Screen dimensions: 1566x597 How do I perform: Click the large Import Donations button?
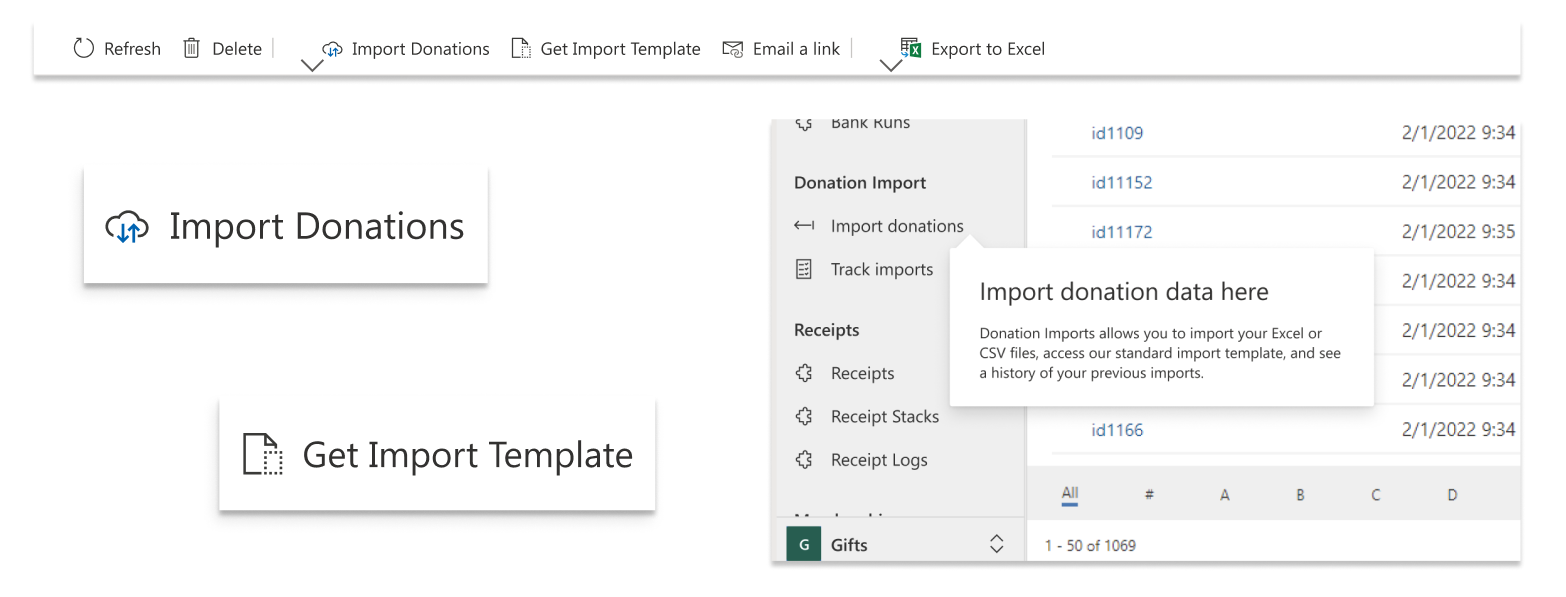pyautogui.click(x=285, y=226)
